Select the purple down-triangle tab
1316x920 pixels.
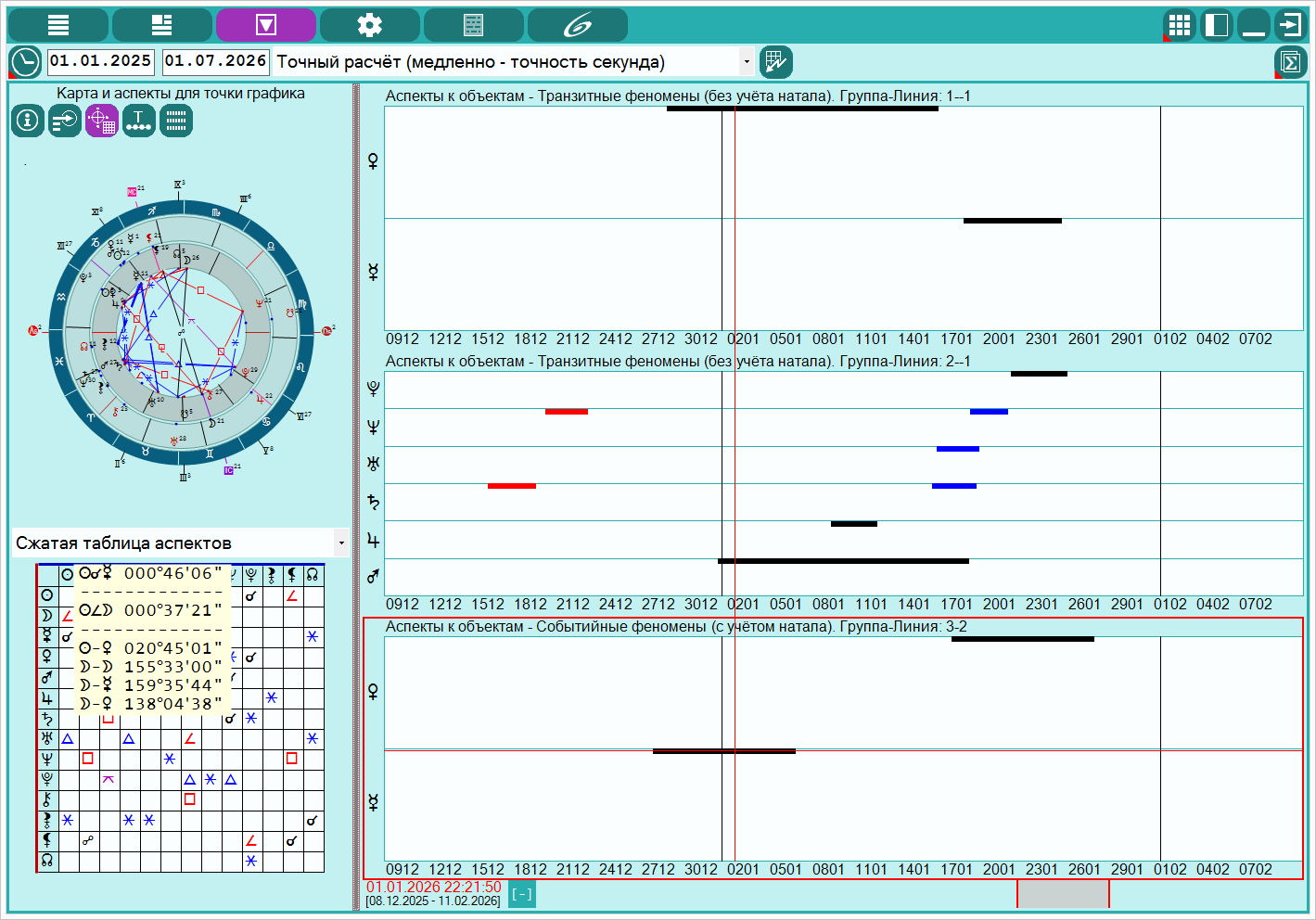(266, 25)
